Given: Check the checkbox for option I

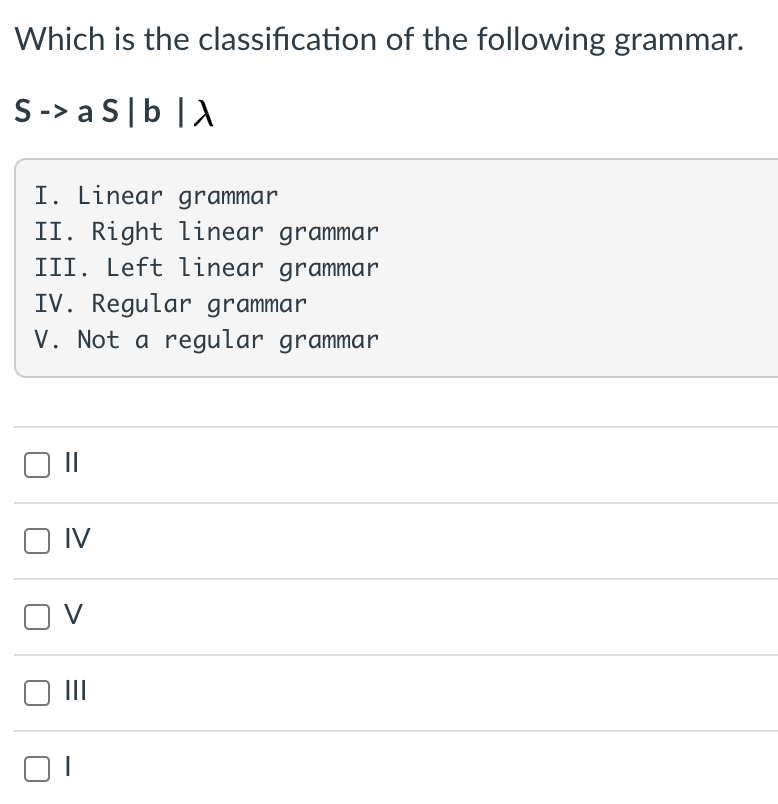Looking at the screenshot, I should (36, 768).
